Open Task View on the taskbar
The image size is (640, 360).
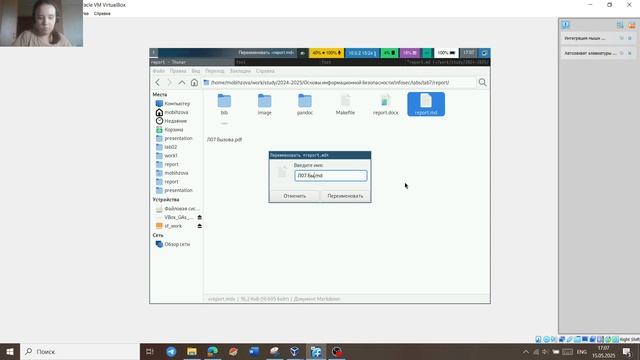click(x=150, y=351)
